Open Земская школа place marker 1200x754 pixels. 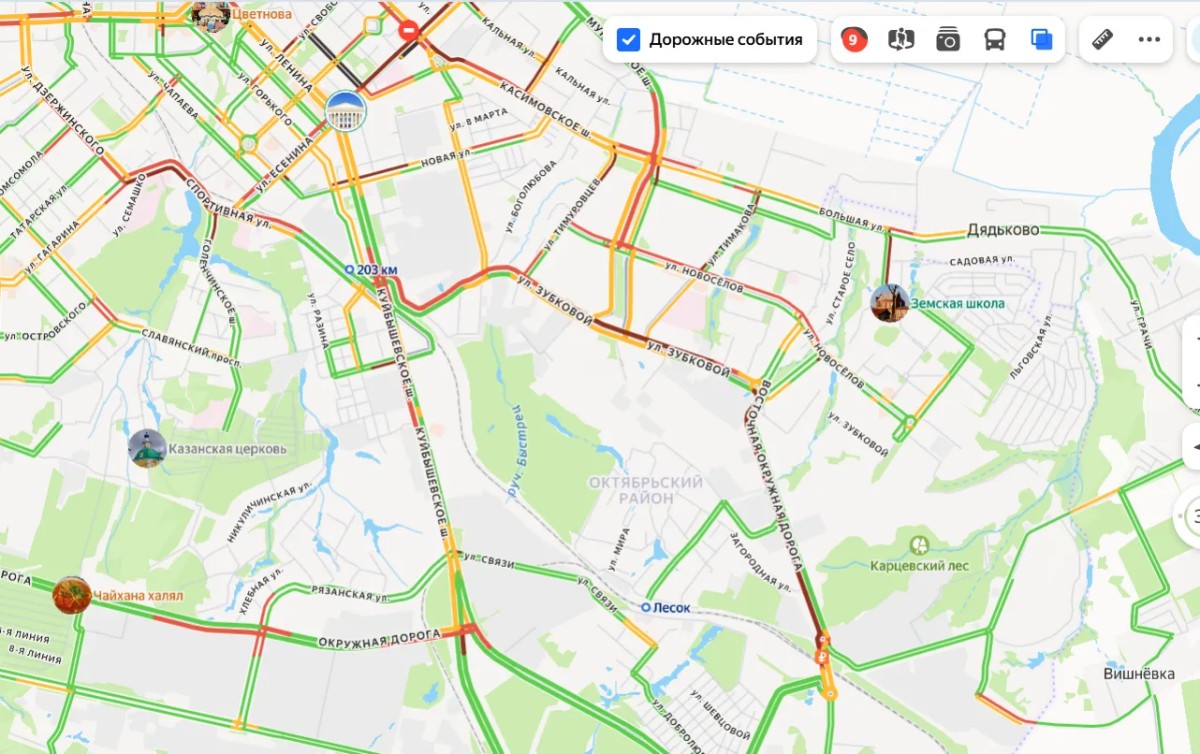point(889,303)
